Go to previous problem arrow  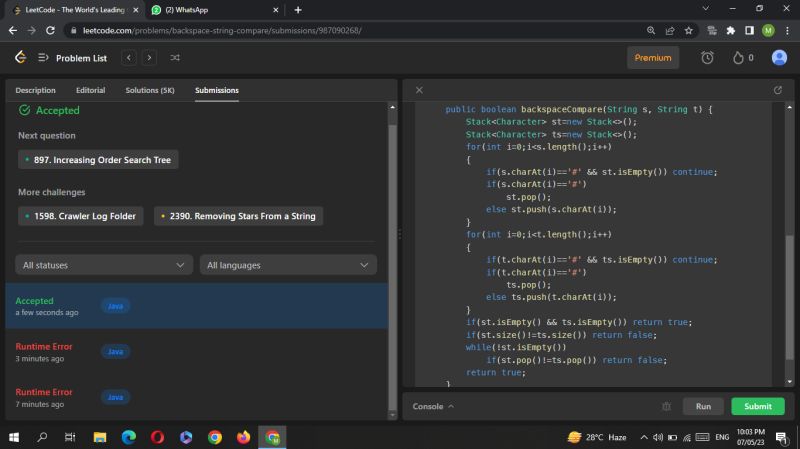tap(129, 58)
